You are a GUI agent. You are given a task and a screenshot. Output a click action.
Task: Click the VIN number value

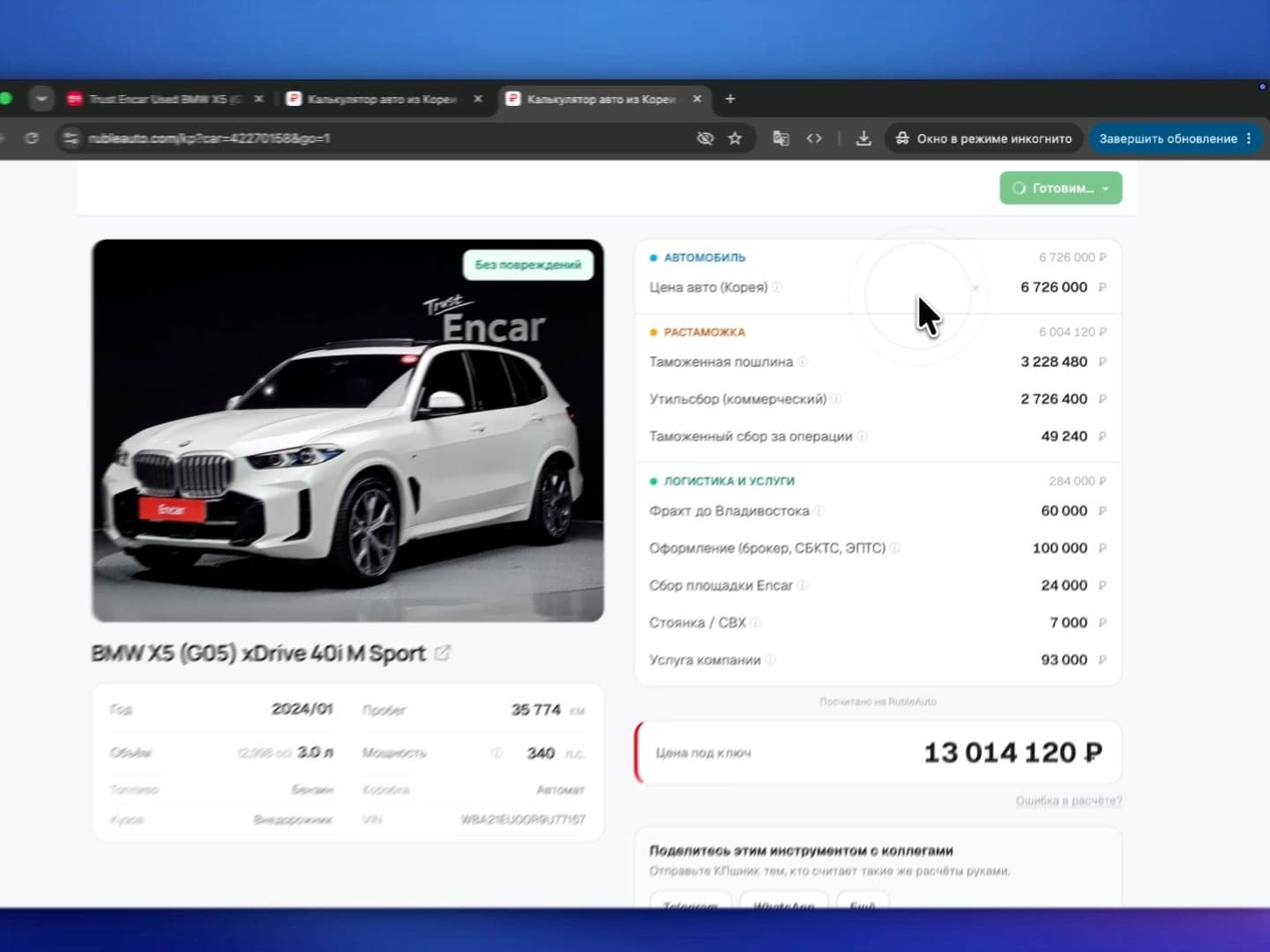point(522,820)
